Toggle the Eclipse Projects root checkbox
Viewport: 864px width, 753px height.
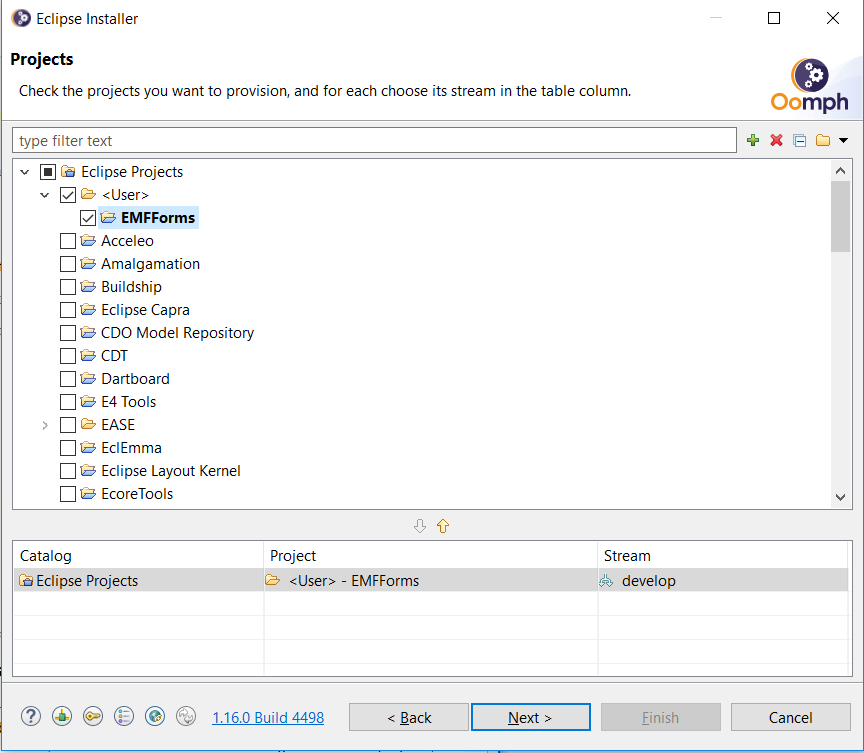(48, 172)
